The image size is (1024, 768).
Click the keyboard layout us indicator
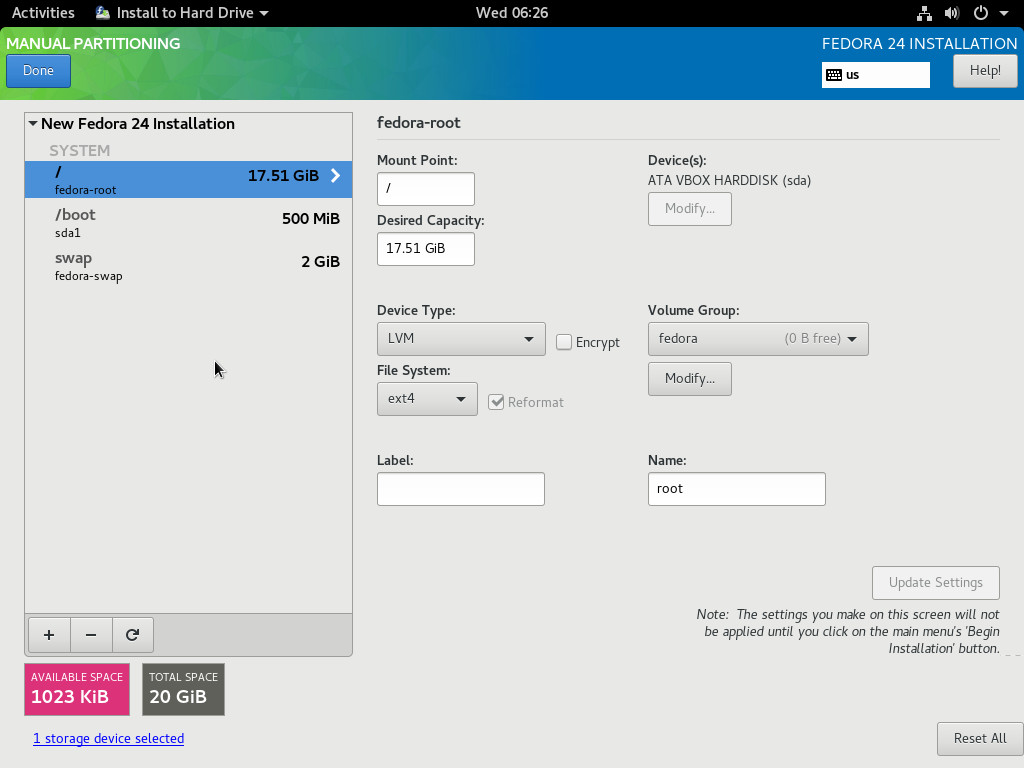pyautogui.click(x=875, y=75)
